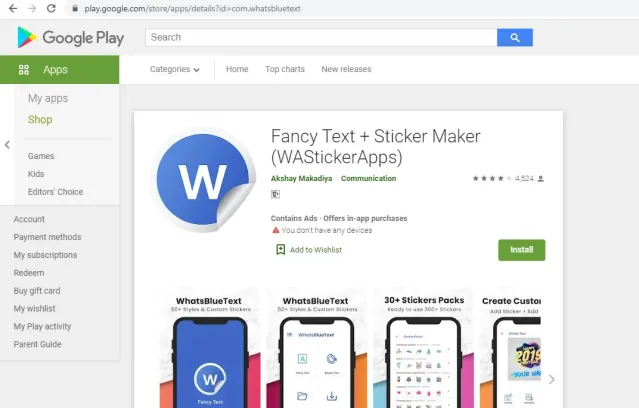This screenshot has width=639, height=408.
Task: Click the blue W app icon
Action: [204, 180]
